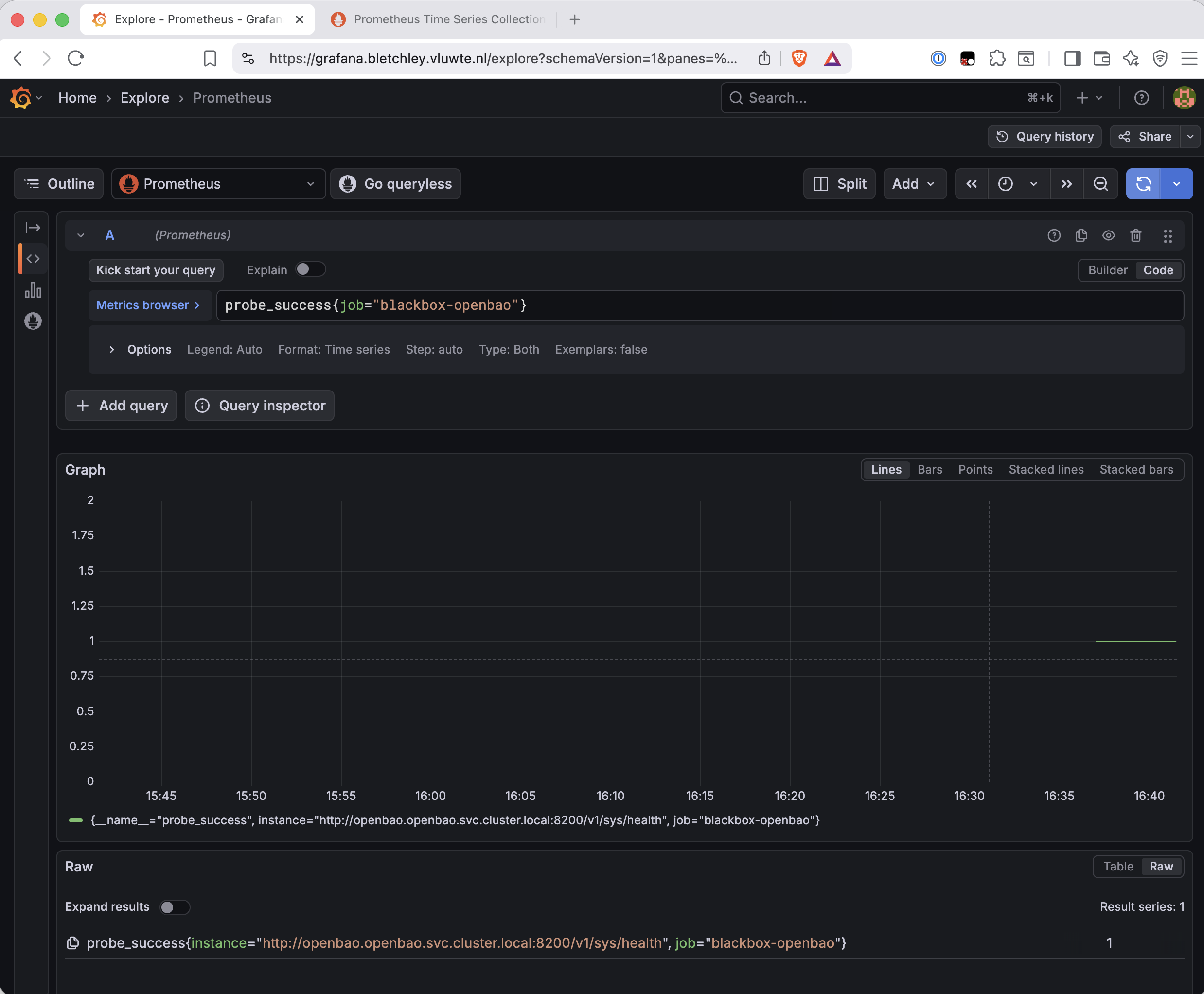Select the code queries icon in the sidebar
The width and height of the screenshot is (1204, 994).
tap(33, 259)
